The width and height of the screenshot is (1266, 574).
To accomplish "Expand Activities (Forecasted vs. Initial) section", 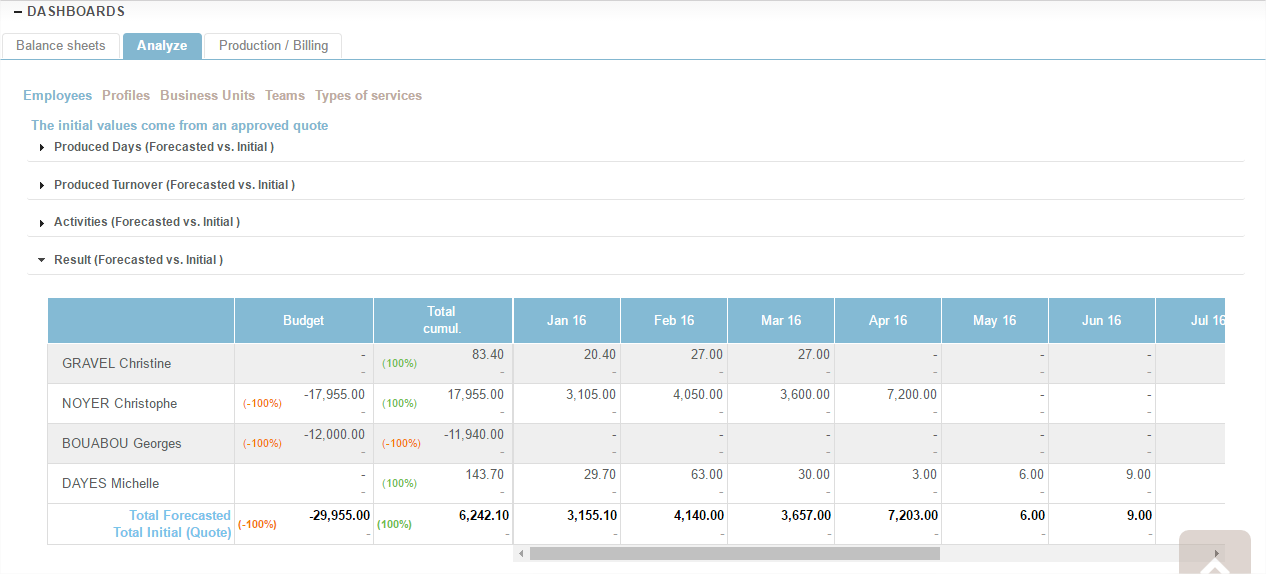I will pyautogui.click(x=146, y=222).
